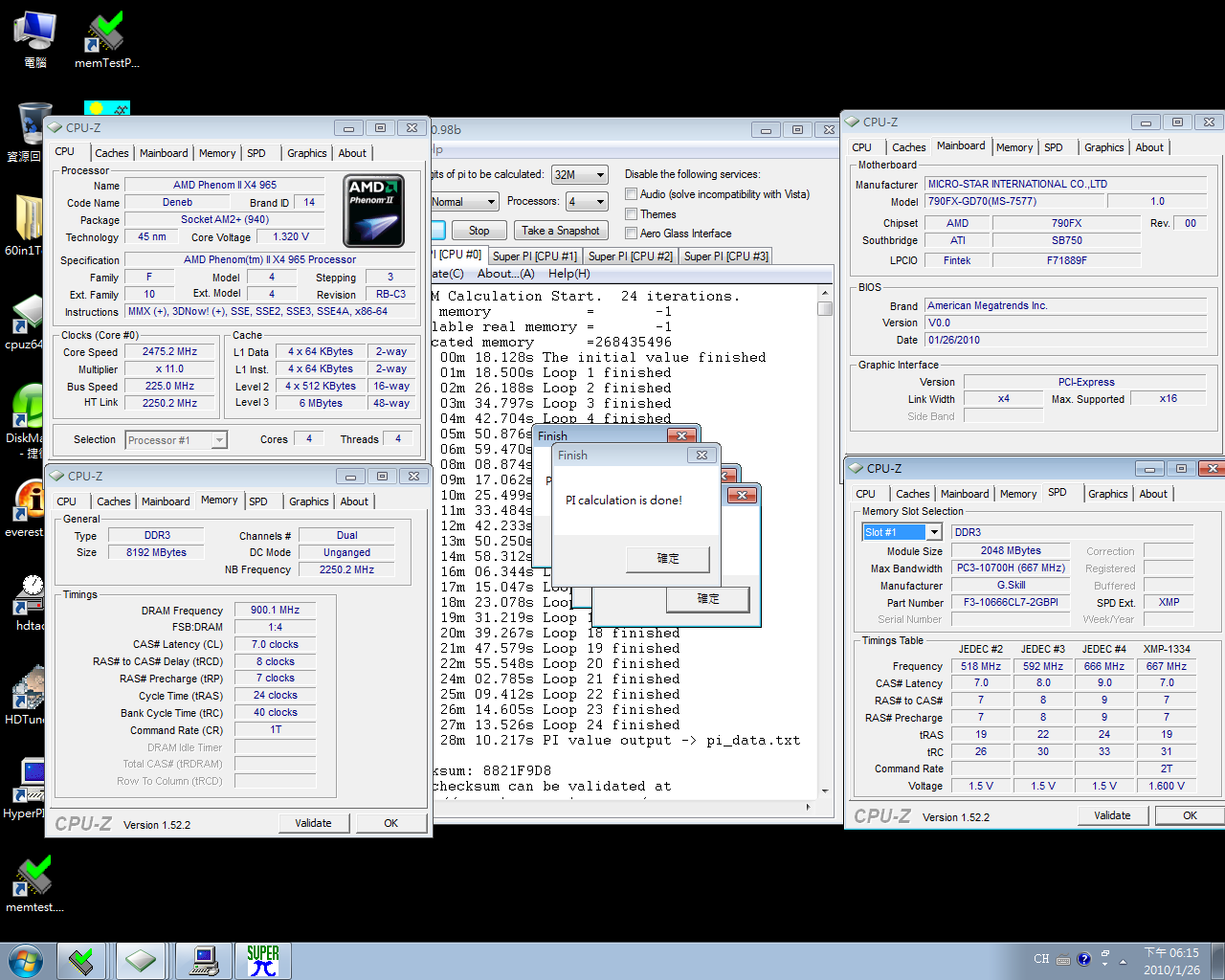
Task: Open the HDTune desktop shortcut
Action: tap(23, 697)
